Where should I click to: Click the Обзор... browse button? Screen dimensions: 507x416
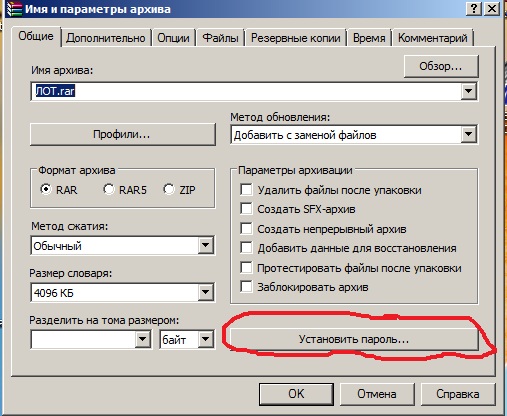pos(441,66)
